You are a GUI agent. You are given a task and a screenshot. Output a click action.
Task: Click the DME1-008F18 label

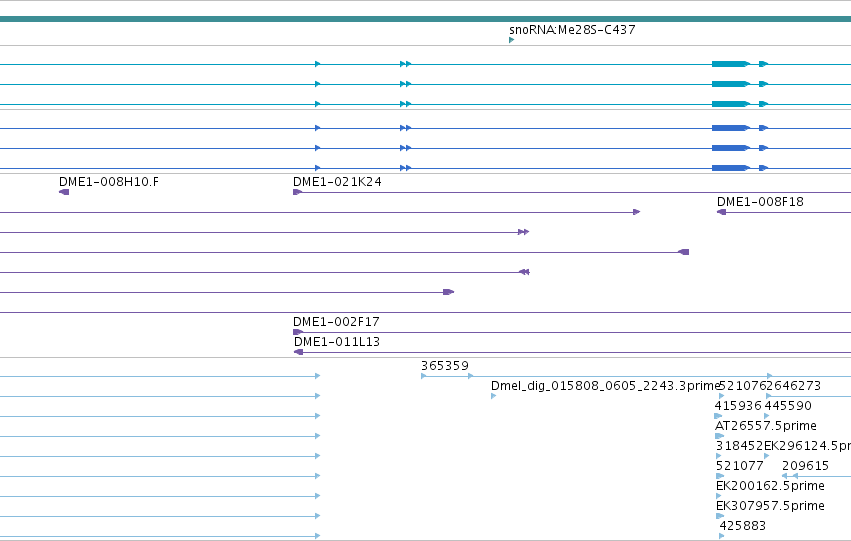click(760, 202)
